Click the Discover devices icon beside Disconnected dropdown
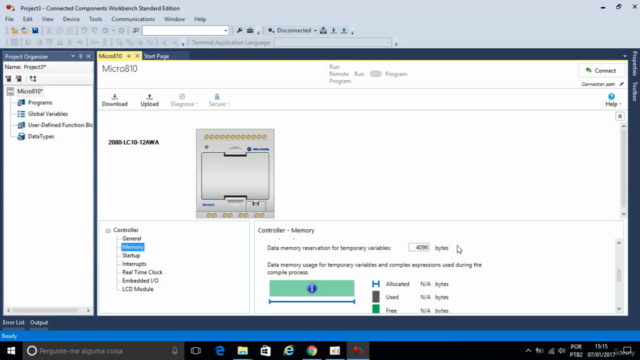This screenshot has width=640, height=360. 323,31
